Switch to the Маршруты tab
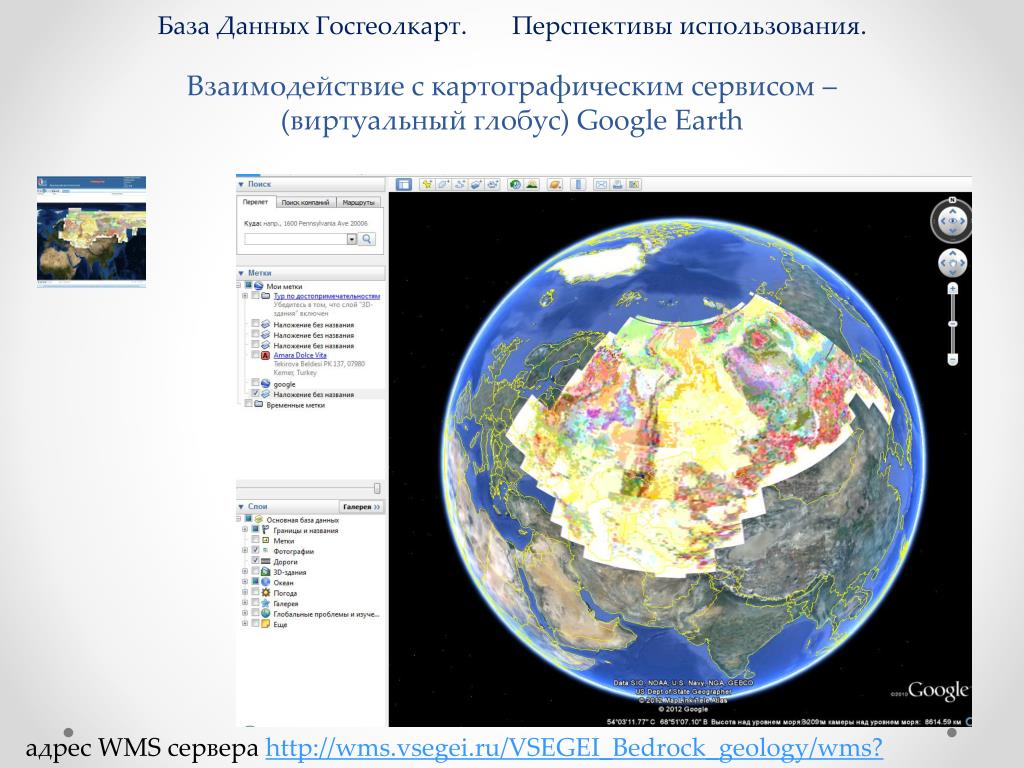This screenshot has height=768, width=1024. pos(359,202)
